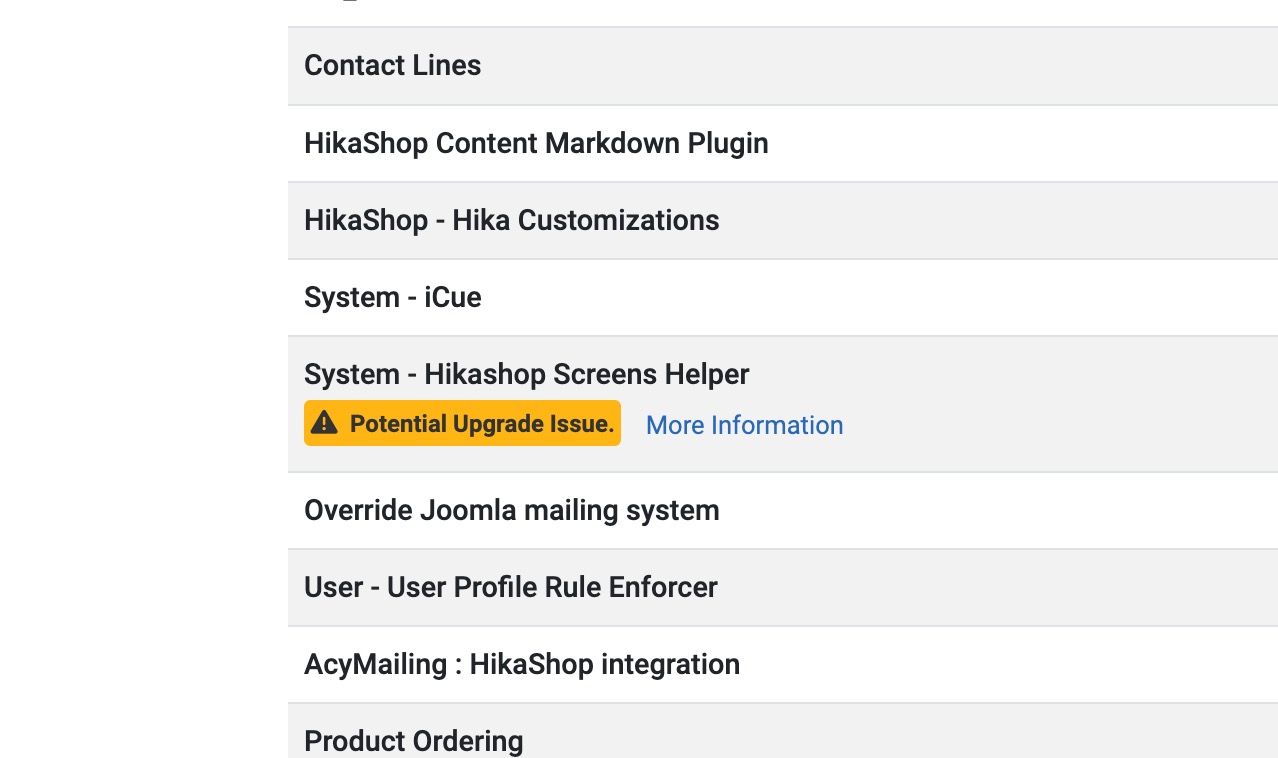Viewport: 1278px width, 758px height.
Task: Select the Product Ordering row
Action: (x=783, y=731)
